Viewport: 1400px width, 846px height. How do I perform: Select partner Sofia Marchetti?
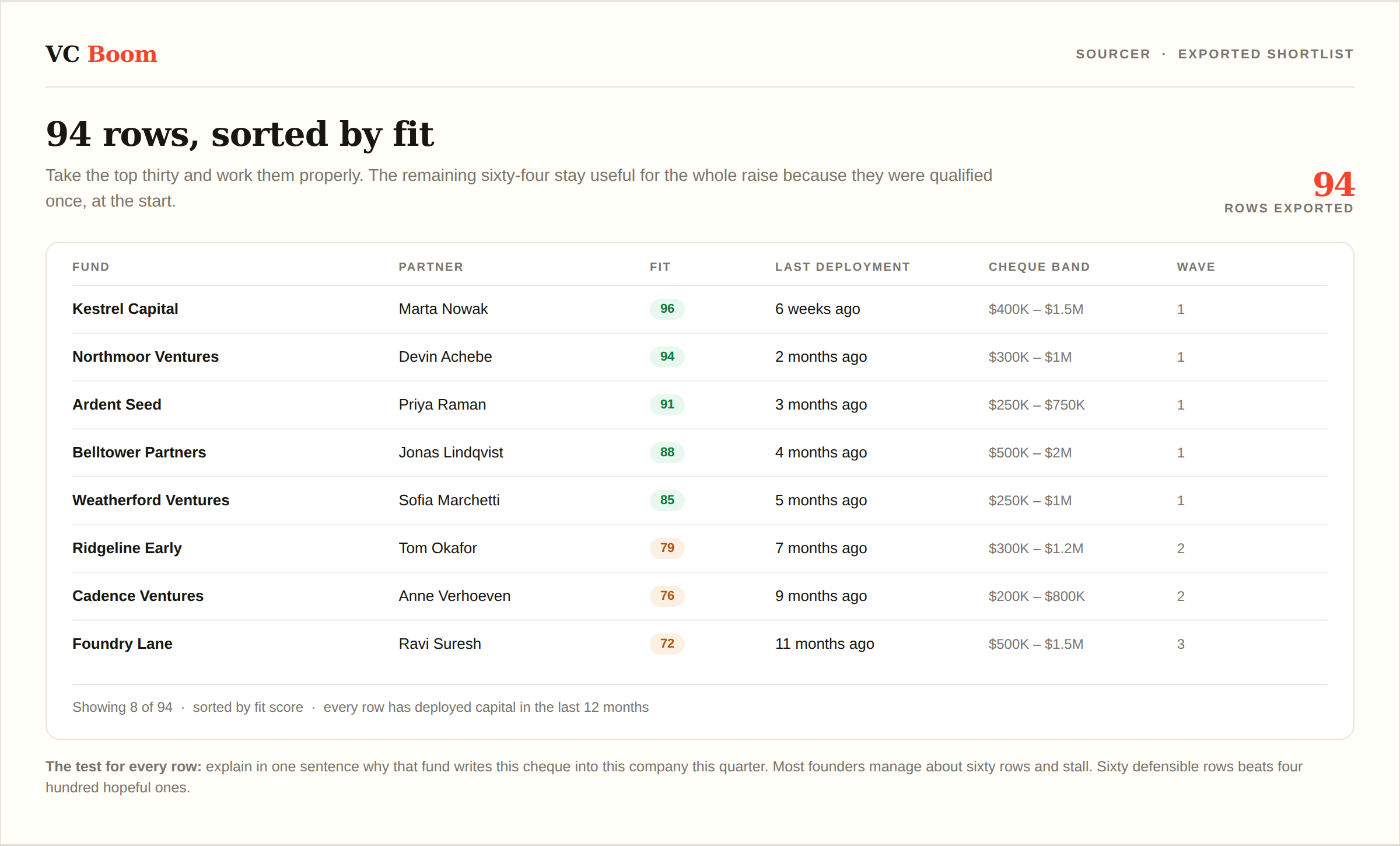pos(449,500)
